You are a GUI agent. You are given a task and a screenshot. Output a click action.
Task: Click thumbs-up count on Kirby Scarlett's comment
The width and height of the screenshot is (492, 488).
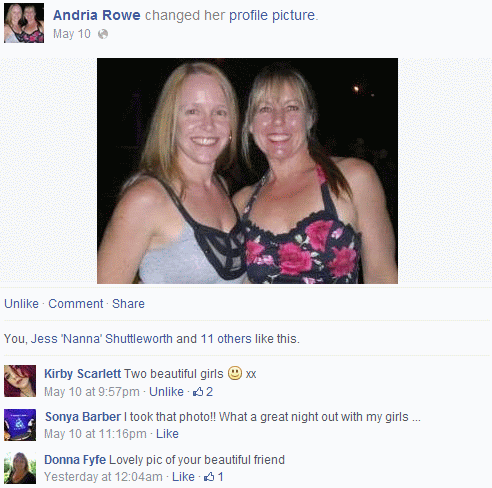coord(203,392)
